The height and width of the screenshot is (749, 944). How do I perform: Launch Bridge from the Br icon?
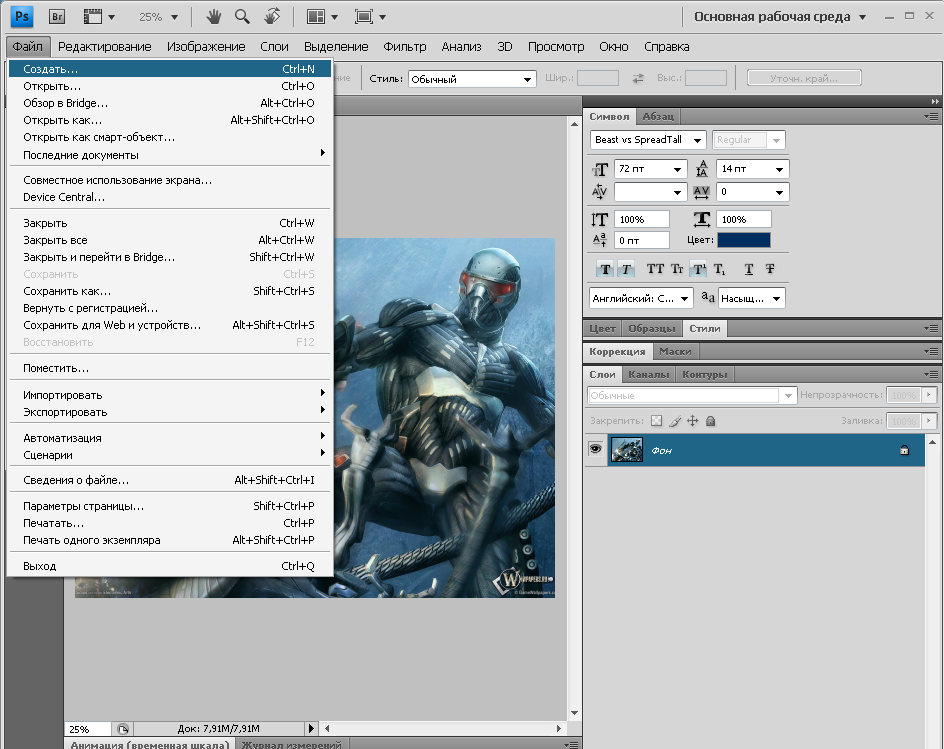(57, 17)
